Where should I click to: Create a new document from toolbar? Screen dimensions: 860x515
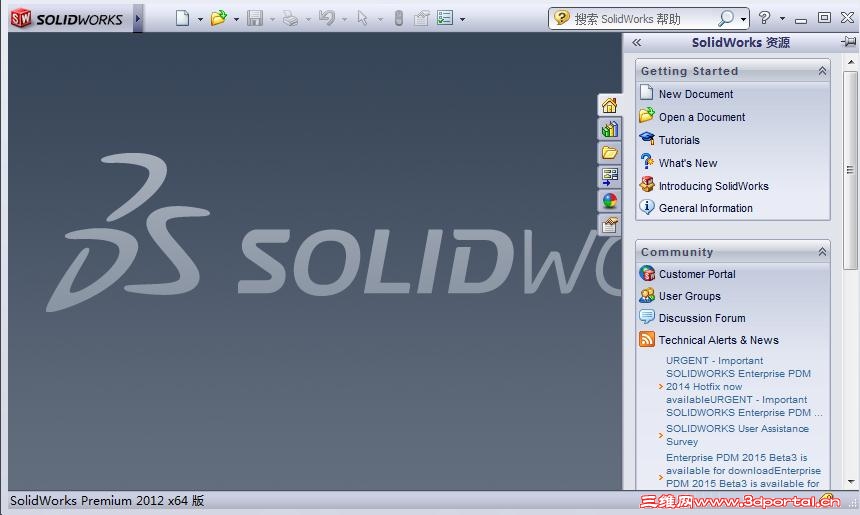(183, 19)
